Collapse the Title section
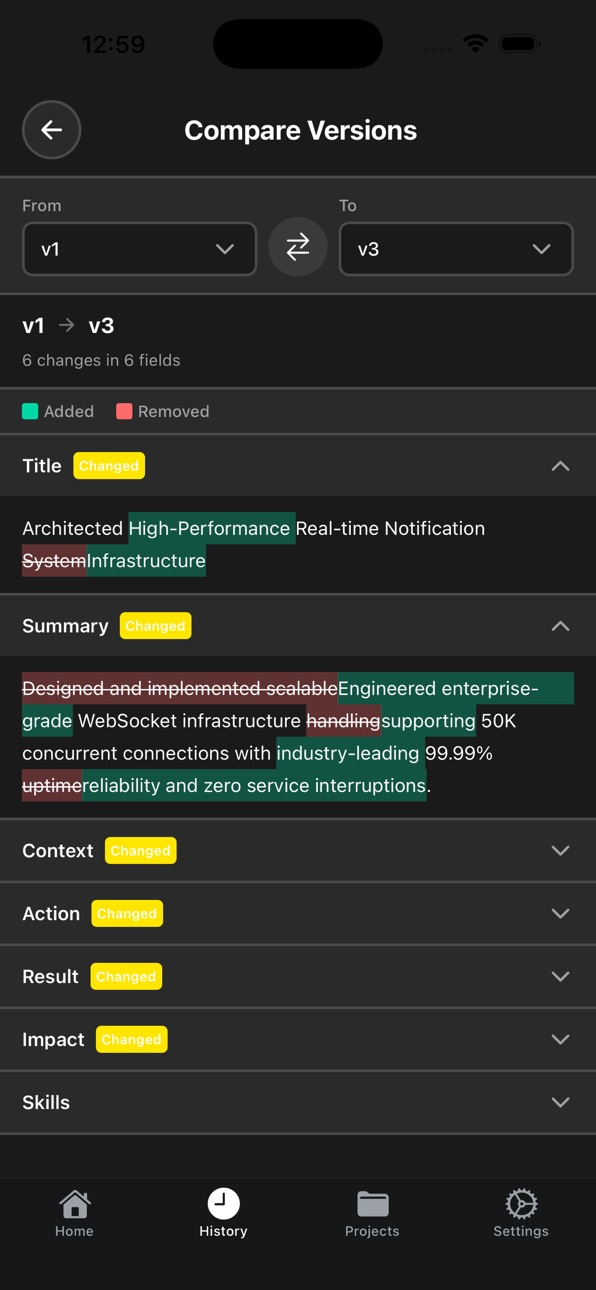Screen dimensions: 596x1290 (298, 466)
